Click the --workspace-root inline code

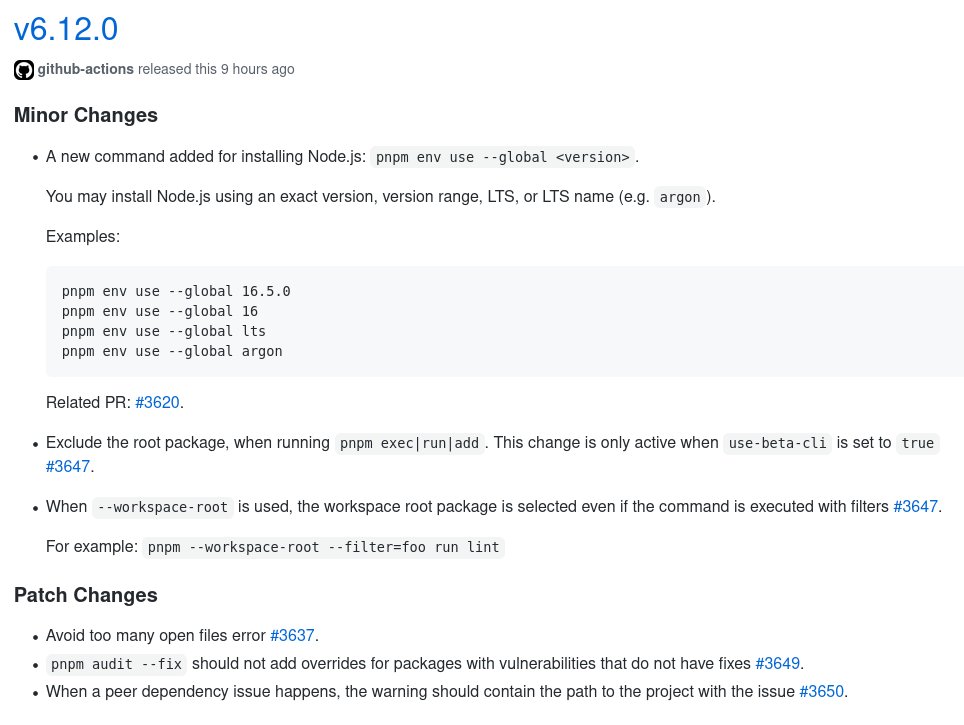pyautogui.click(x=163, y=507)
